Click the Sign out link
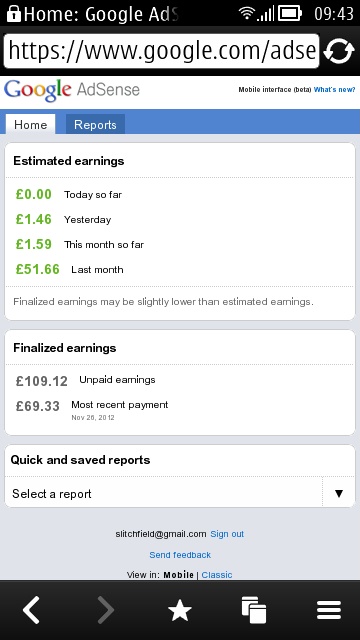 227,534
